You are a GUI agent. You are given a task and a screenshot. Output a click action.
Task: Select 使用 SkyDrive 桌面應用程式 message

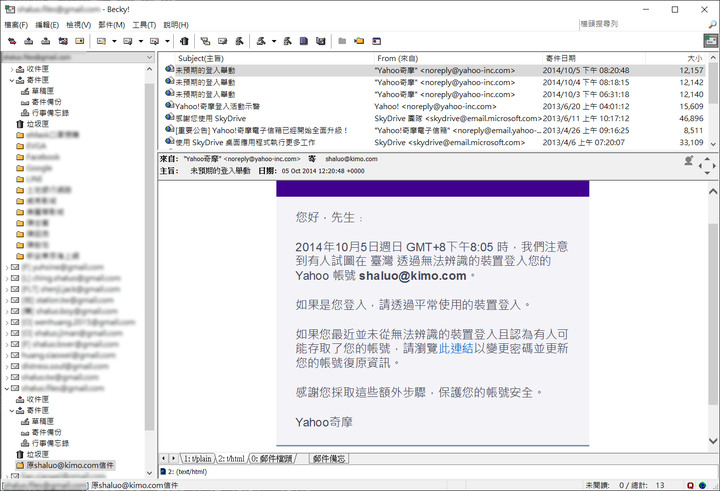432,142
